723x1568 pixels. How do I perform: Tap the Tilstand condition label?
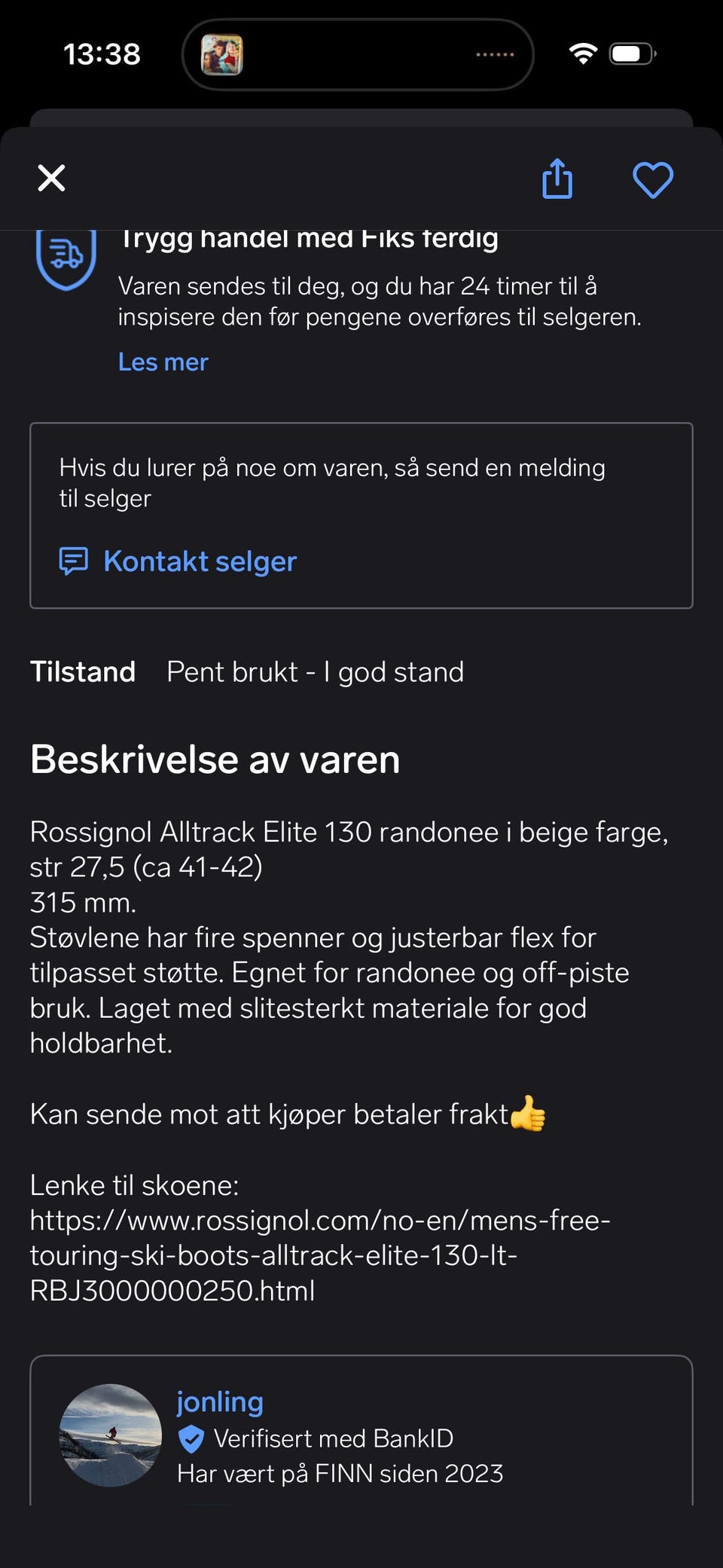[x=83, y=671]
